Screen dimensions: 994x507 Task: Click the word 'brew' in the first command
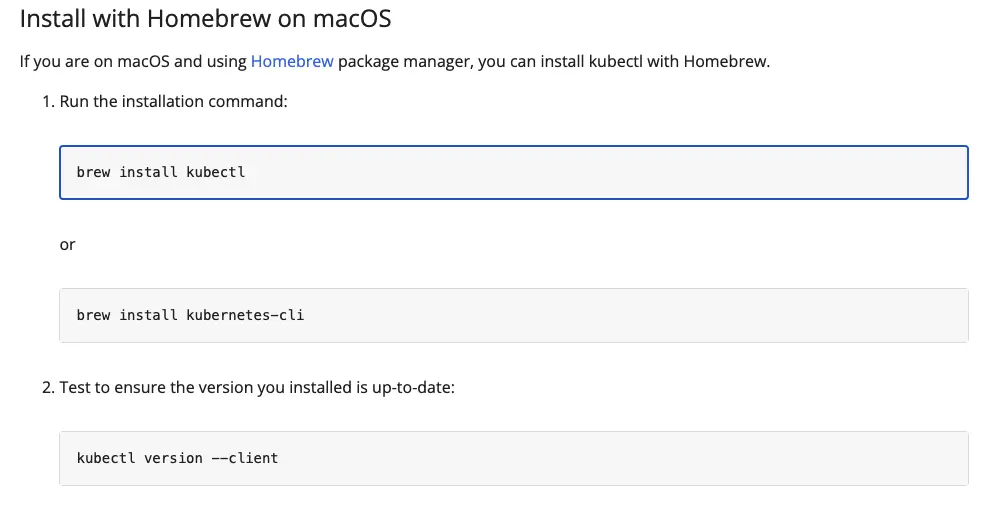click(x=93, y=172)
